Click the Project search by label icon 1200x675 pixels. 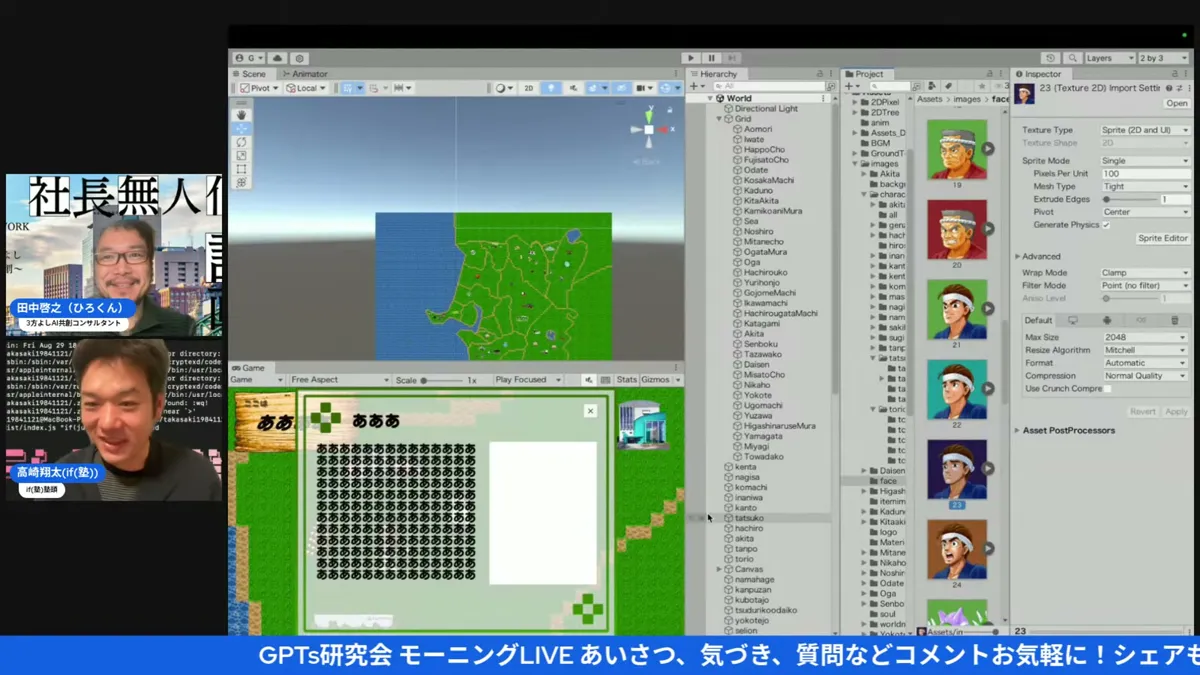coord(948,87)
